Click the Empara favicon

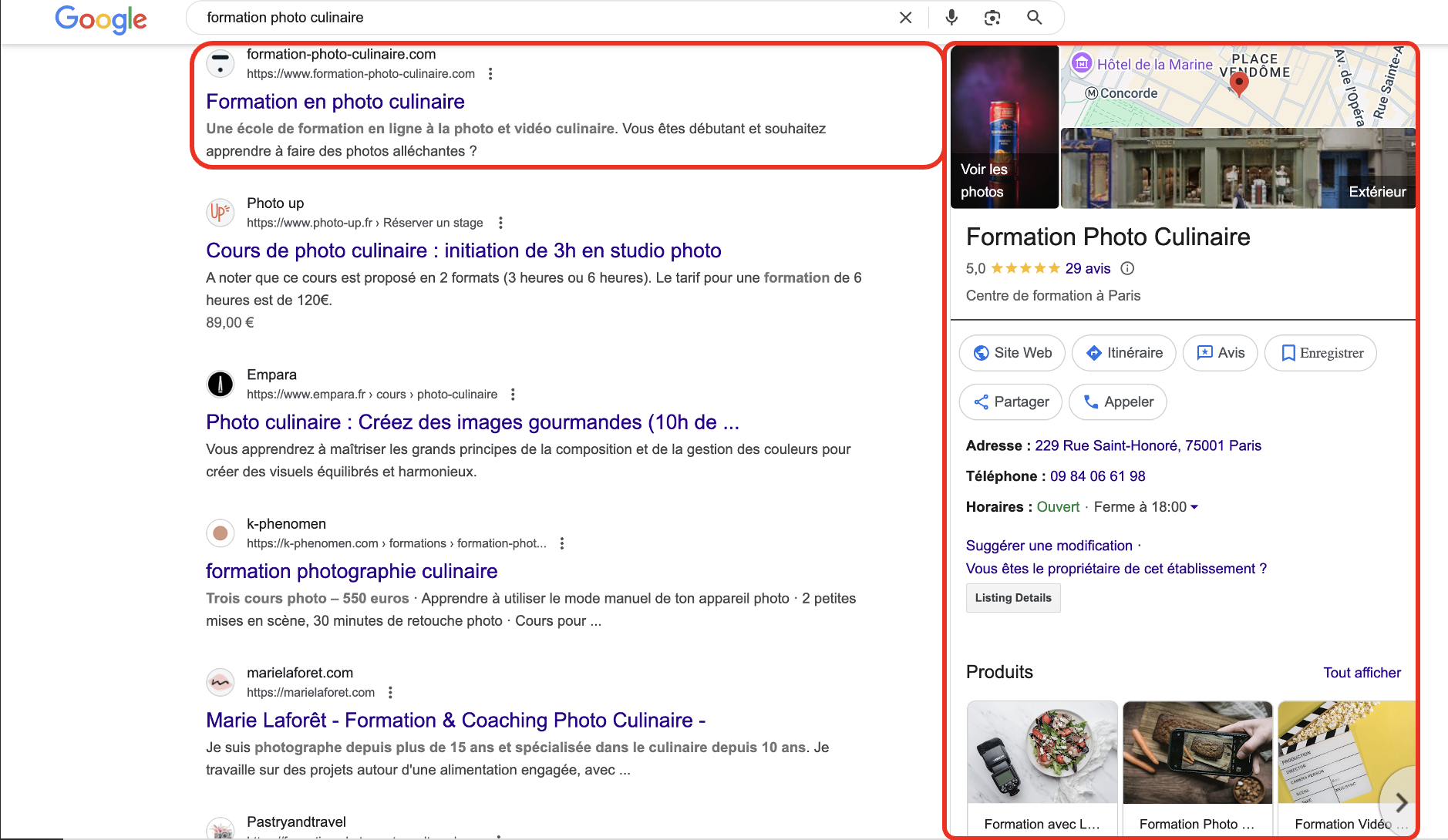pos(221,384)
